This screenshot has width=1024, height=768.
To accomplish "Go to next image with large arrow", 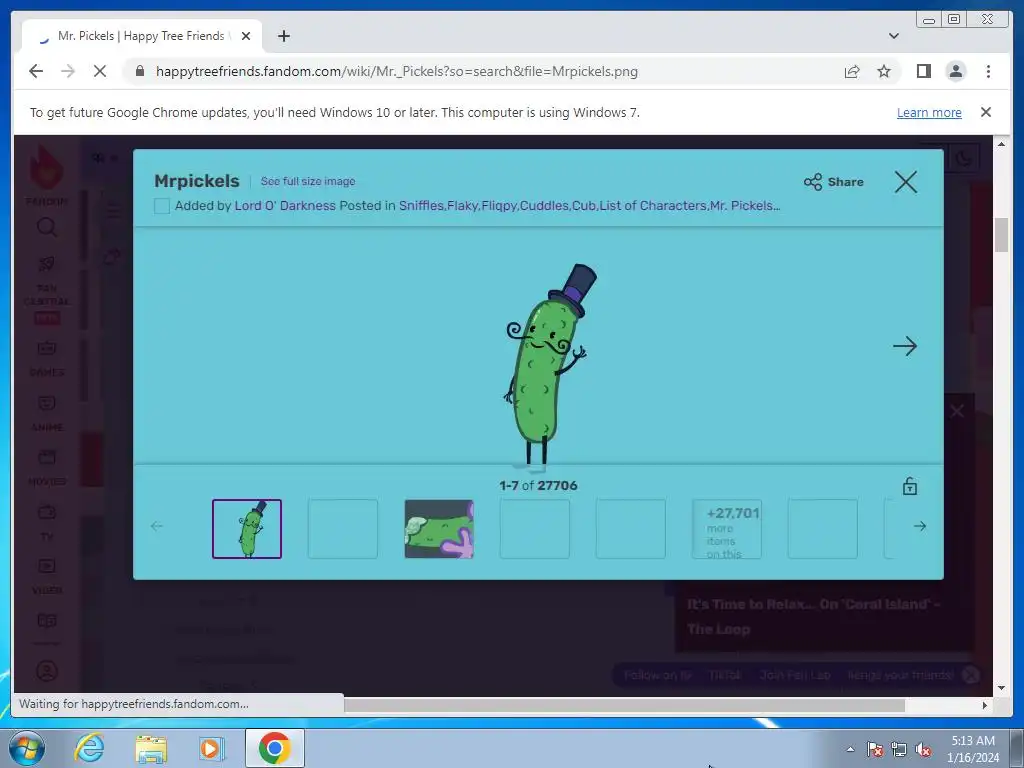I will (x=905, y=346).
